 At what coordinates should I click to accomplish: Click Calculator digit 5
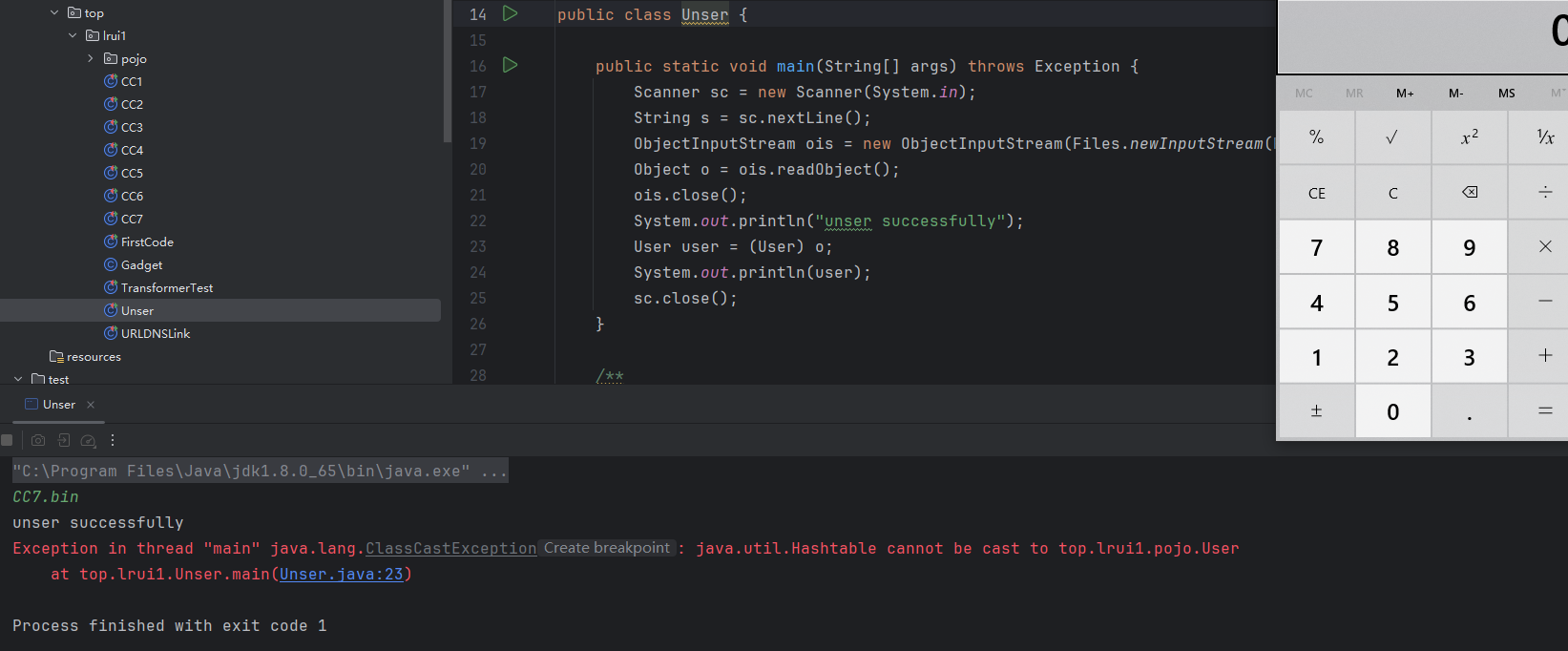tap(1392, 302)
